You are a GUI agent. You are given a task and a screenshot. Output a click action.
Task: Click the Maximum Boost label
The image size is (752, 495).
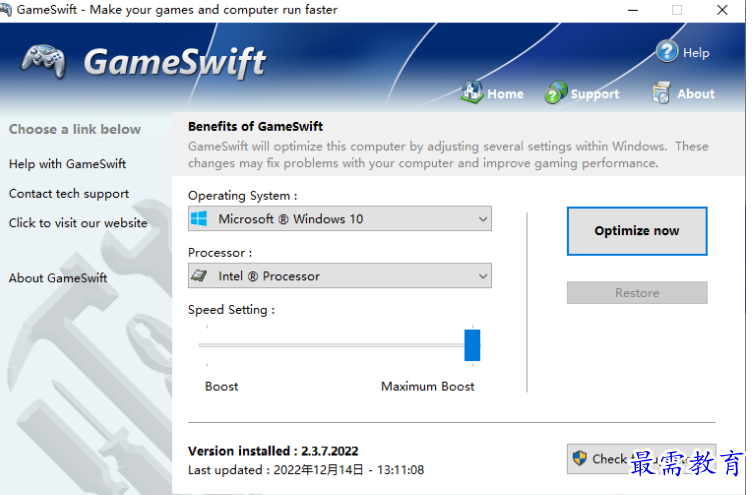click(427, 387)
